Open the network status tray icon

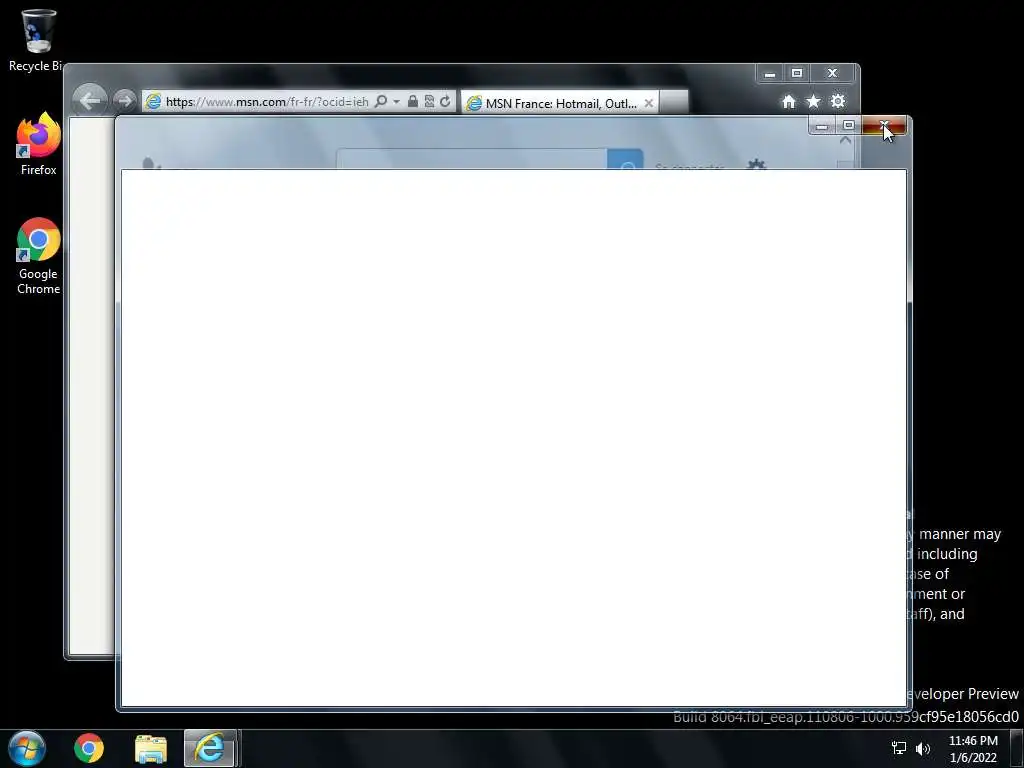[899, 748]
